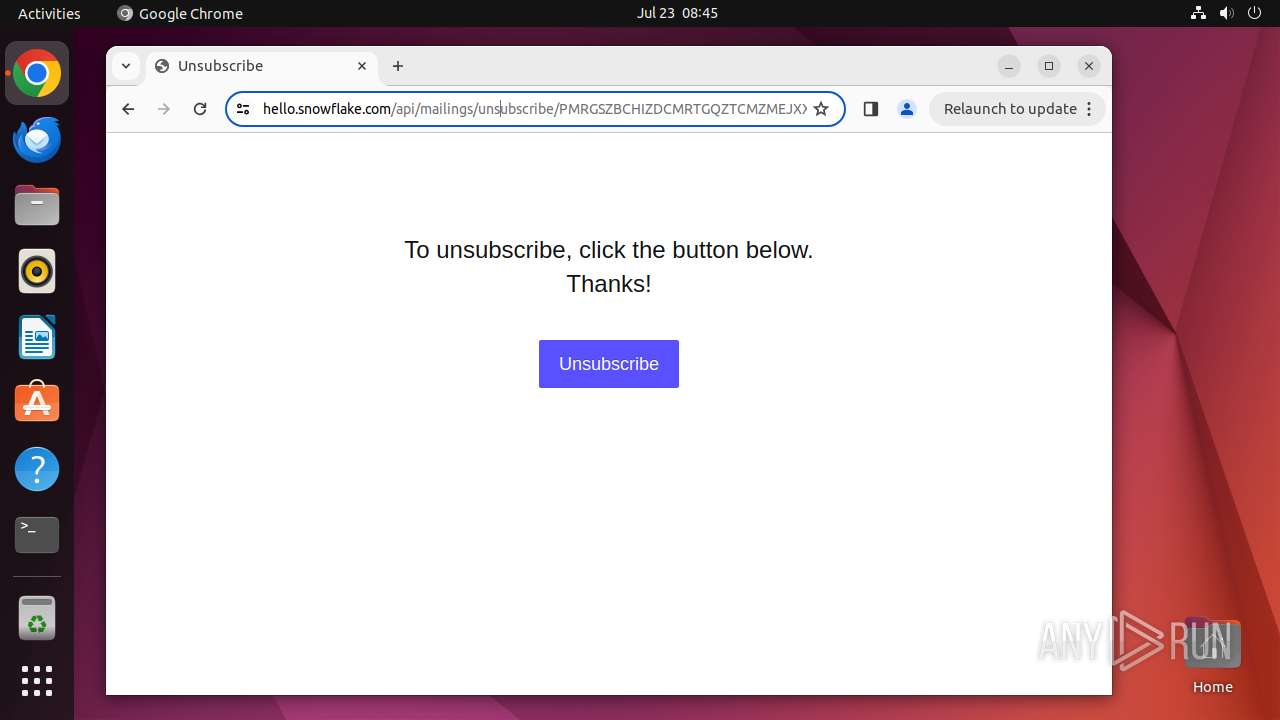Open the side panel icon
The width and height of the screenshot is (1280, 720).
(x=870, y=109)
